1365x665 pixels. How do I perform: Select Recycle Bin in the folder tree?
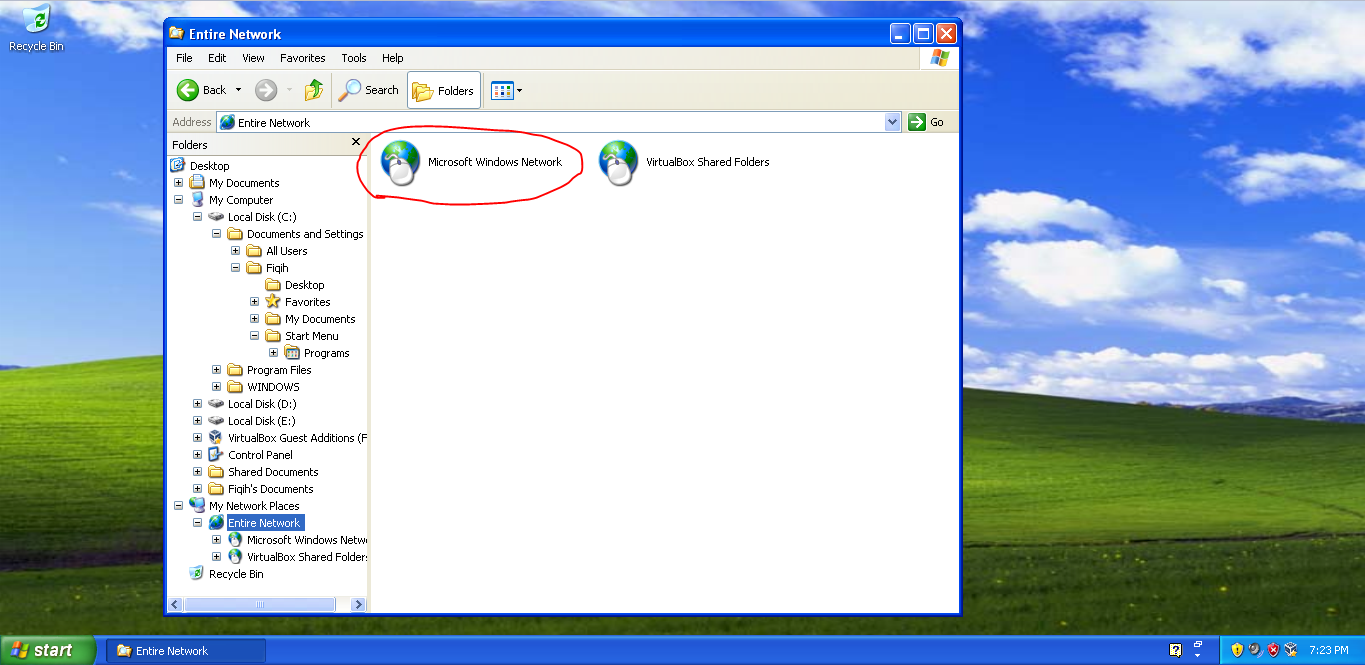236,574
